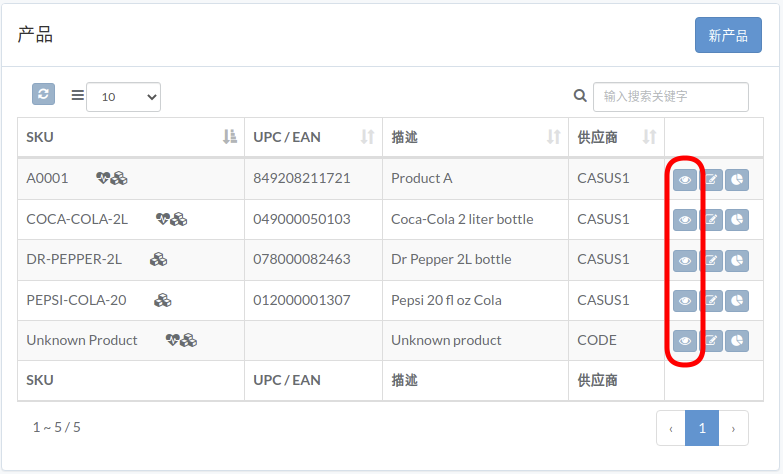Click supplier CASUS1 in A0001 row
Image resolution: width=783 pixels, height=474 pixels.
coord(603,178)
